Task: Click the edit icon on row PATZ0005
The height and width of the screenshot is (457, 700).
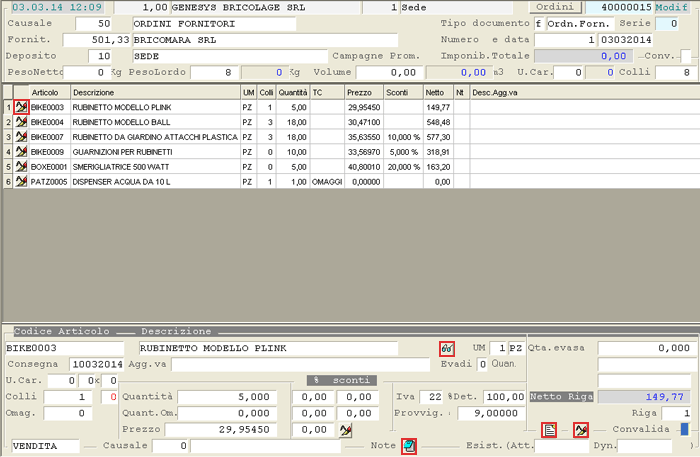Action: click(x=21, y=181)
